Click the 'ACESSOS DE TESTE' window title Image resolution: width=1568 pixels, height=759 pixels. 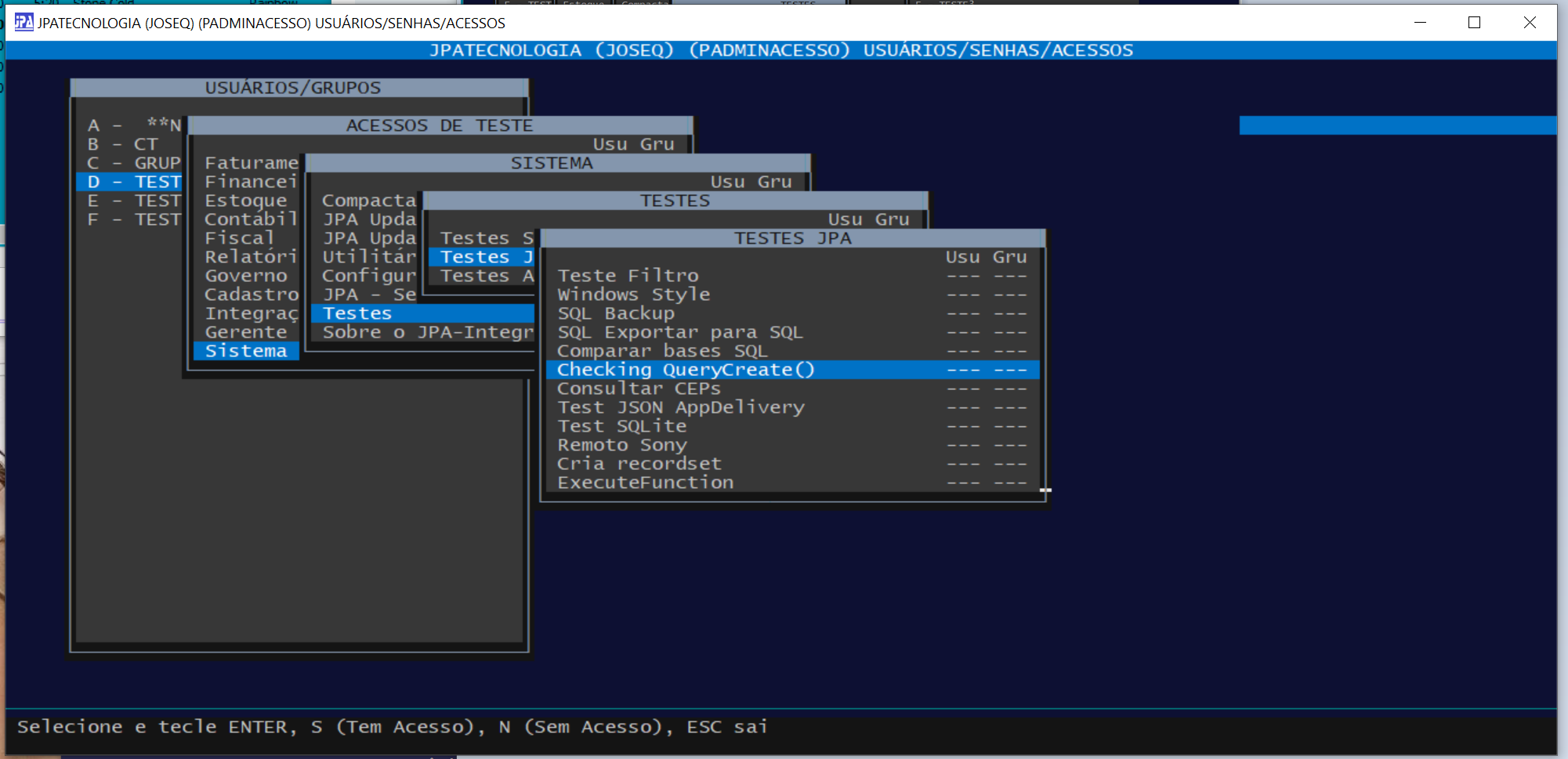pyautogui.click(x=440, y=125)
